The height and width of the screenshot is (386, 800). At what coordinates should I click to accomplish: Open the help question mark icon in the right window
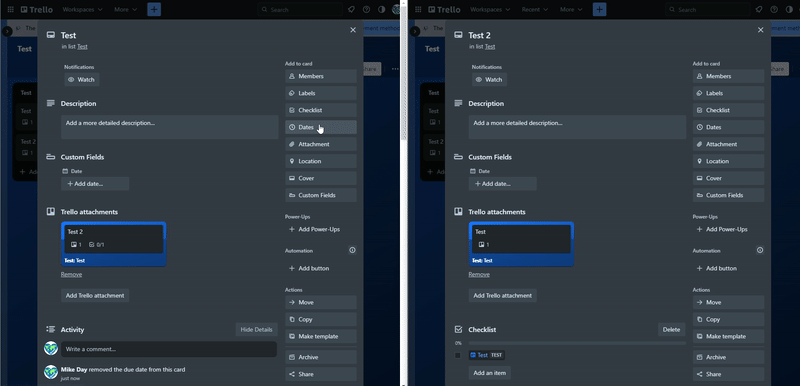point(774,10)
